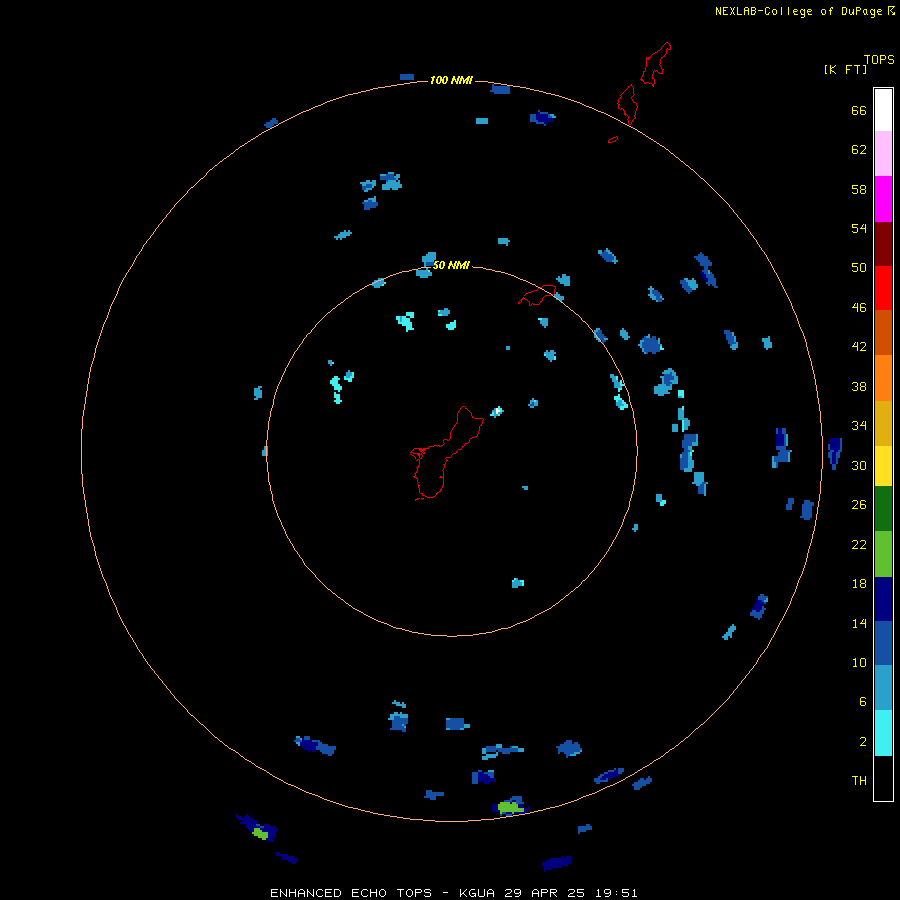Select the light green legend swatch
This screenshot has height=900, width=900.
coord(883,554)
